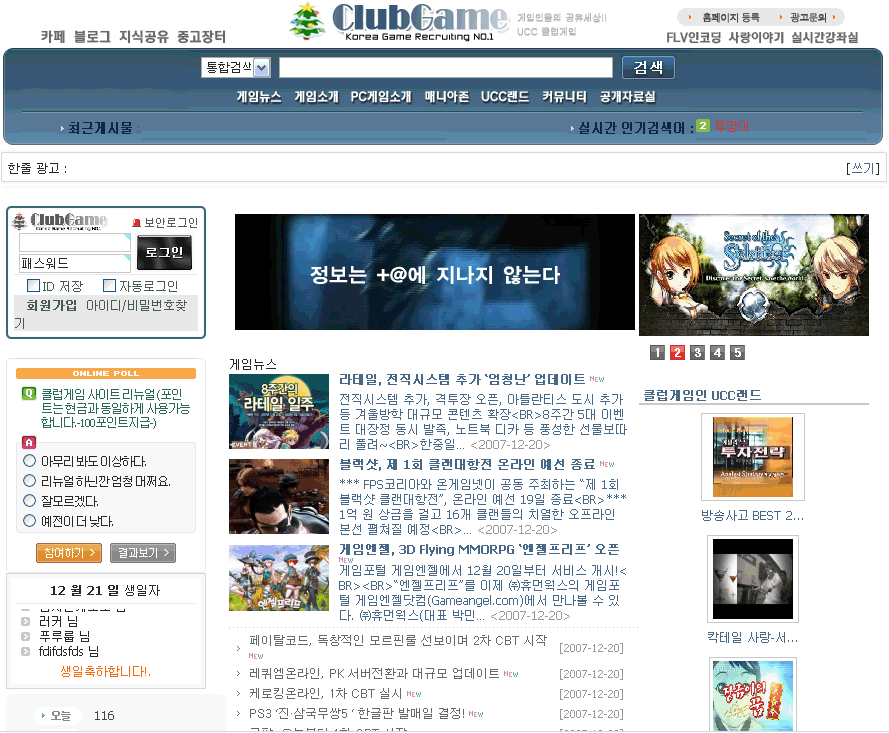Click the red secure login lock icon
The width and height of the screenshot is (889, 733).
[x=136, y=223]
